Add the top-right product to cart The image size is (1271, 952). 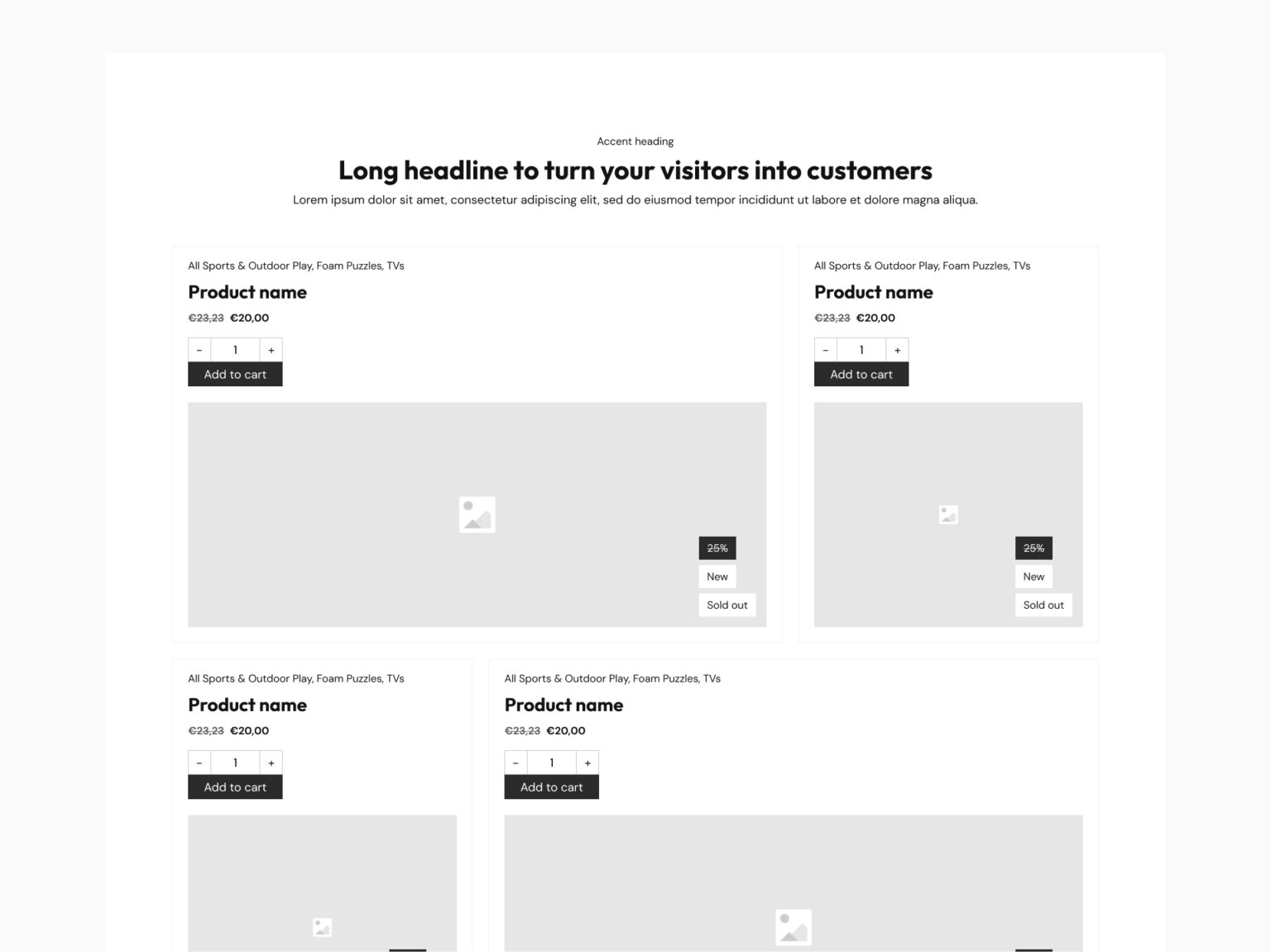click(861, 375)
